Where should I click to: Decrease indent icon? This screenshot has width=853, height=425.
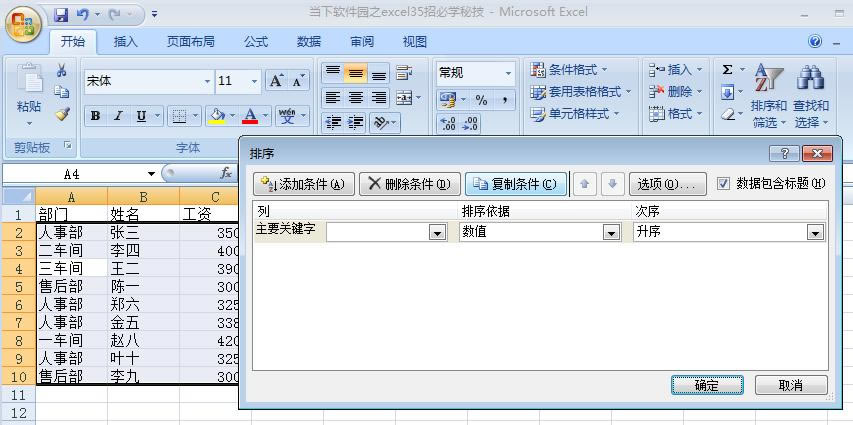[x=333, y=123]
